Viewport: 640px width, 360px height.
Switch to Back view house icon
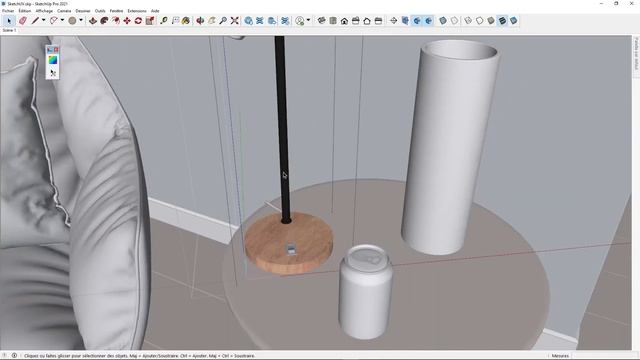[367, 20]
